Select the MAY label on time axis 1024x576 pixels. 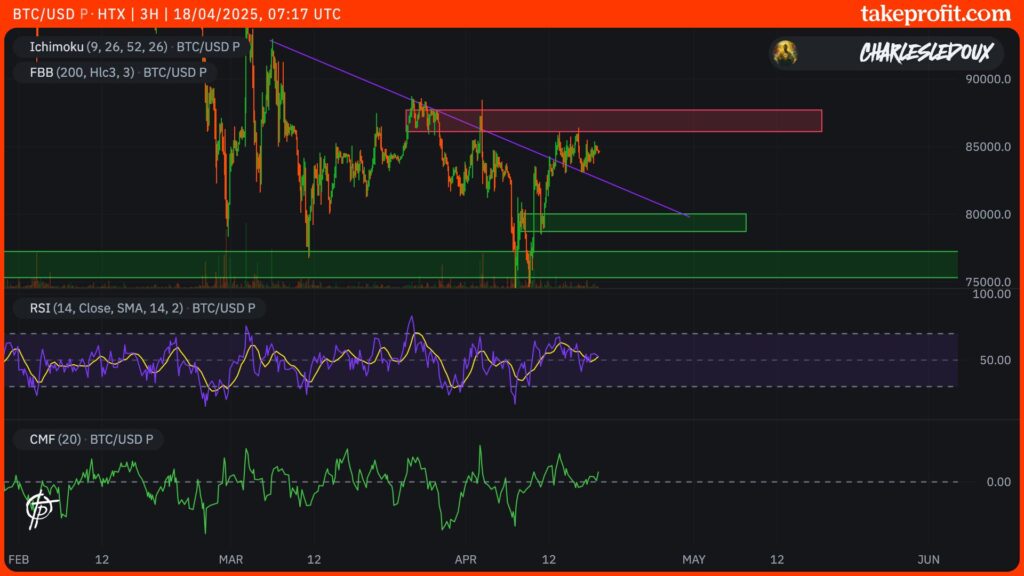pyautogui.click(x=694, y=560)
